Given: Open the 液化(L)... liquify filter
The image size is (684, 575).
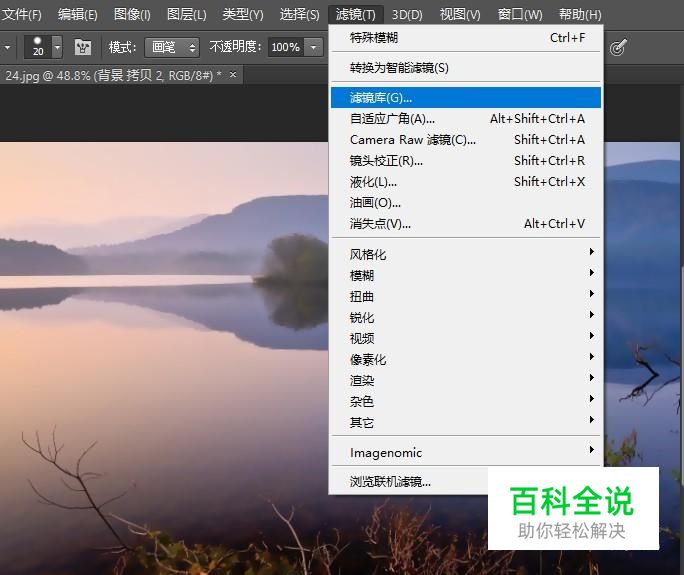Looking at the screenshot, I should click(x=466, y=181).
